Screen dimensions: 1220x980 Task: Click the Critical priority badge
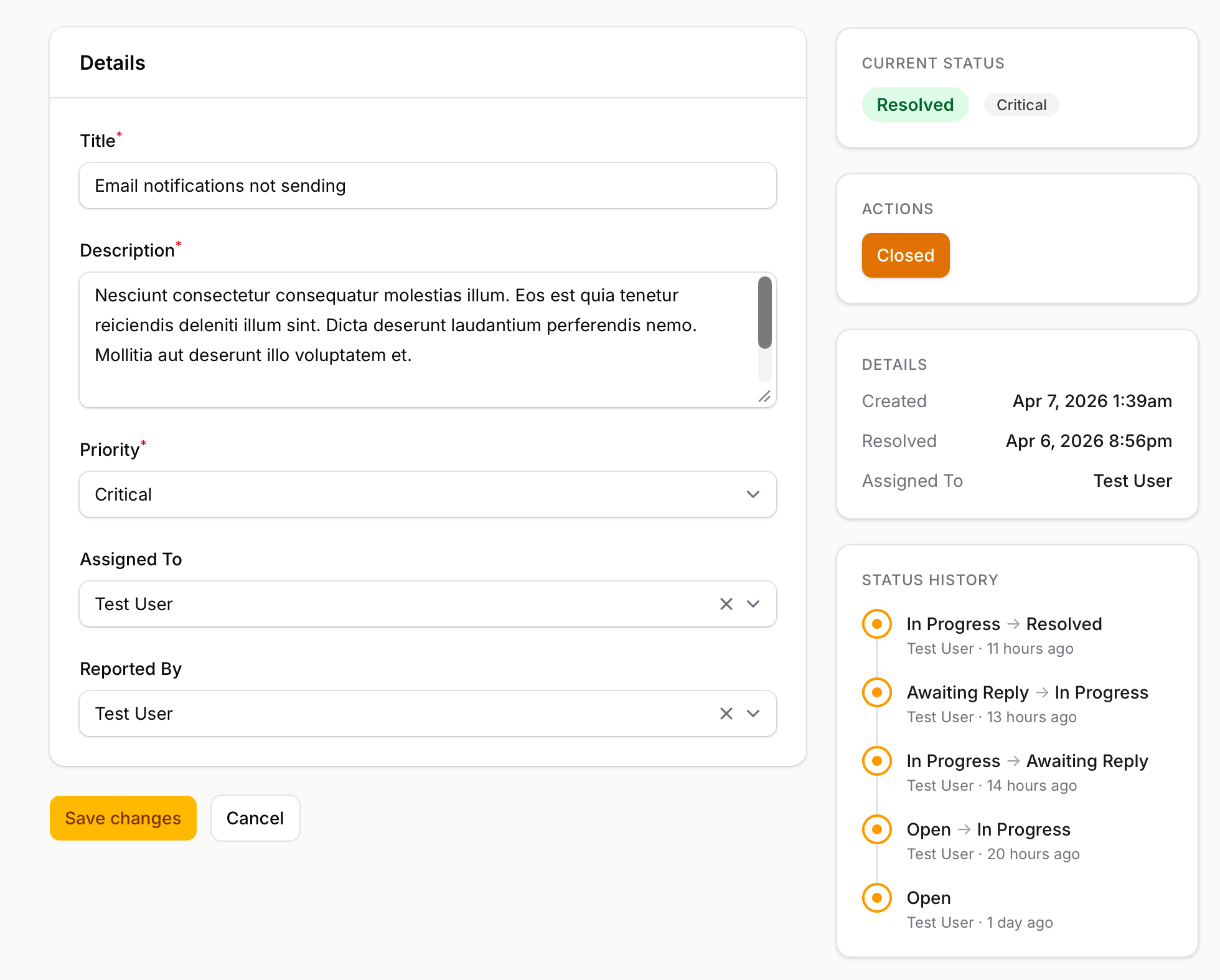pyautogui.click(x=1021, y=105)
